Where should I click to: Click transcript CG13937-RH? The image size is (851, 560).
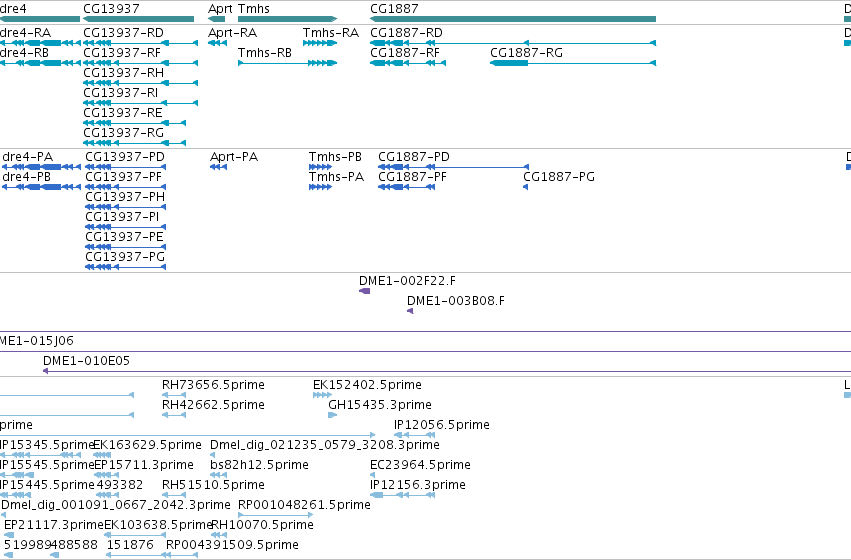(x=141, y=83)
